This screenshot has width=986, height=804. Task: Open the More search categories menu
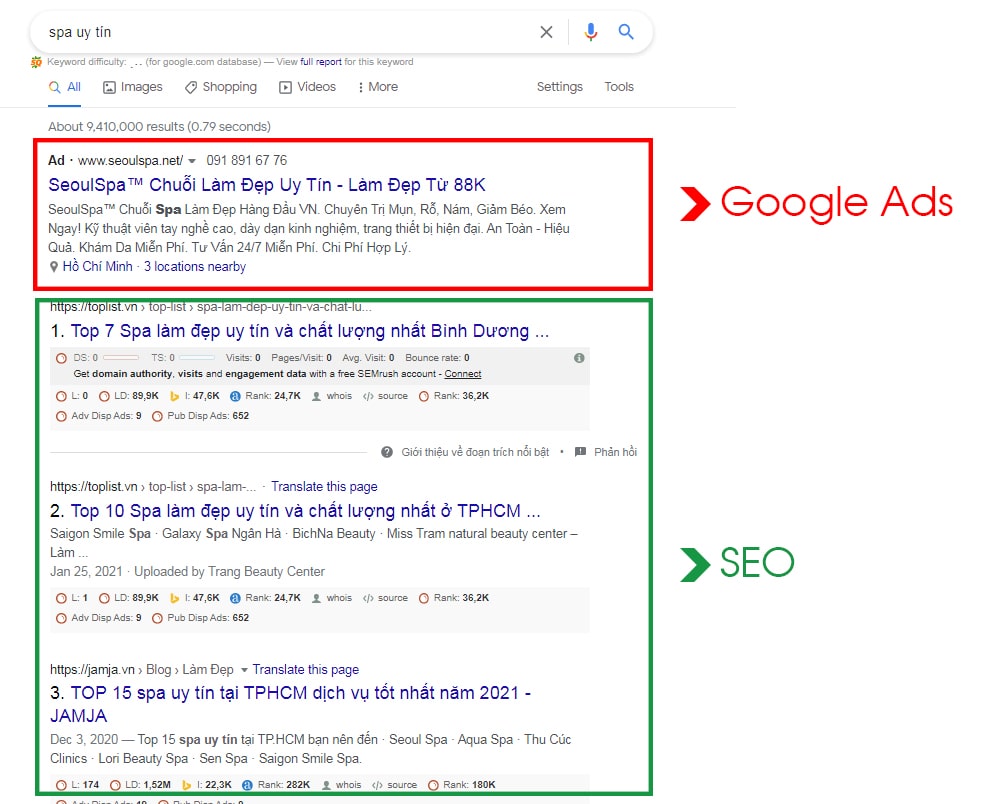pos(377,87)
